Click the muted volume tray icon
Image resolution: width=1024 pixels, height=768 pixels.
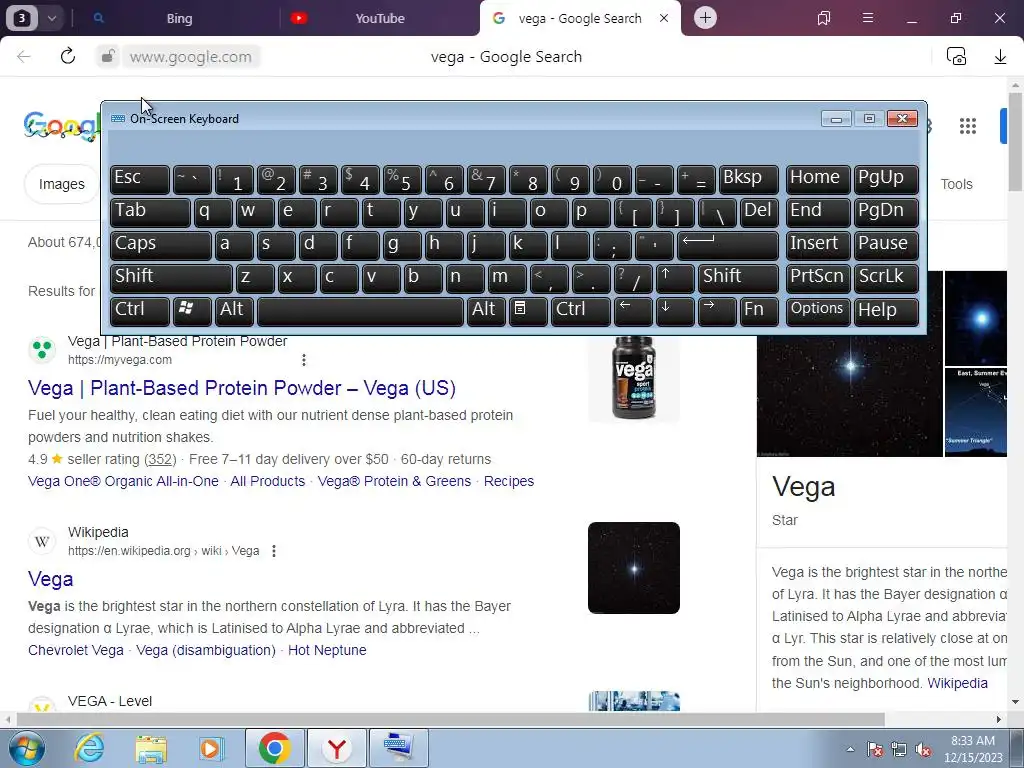click(923, 749)
